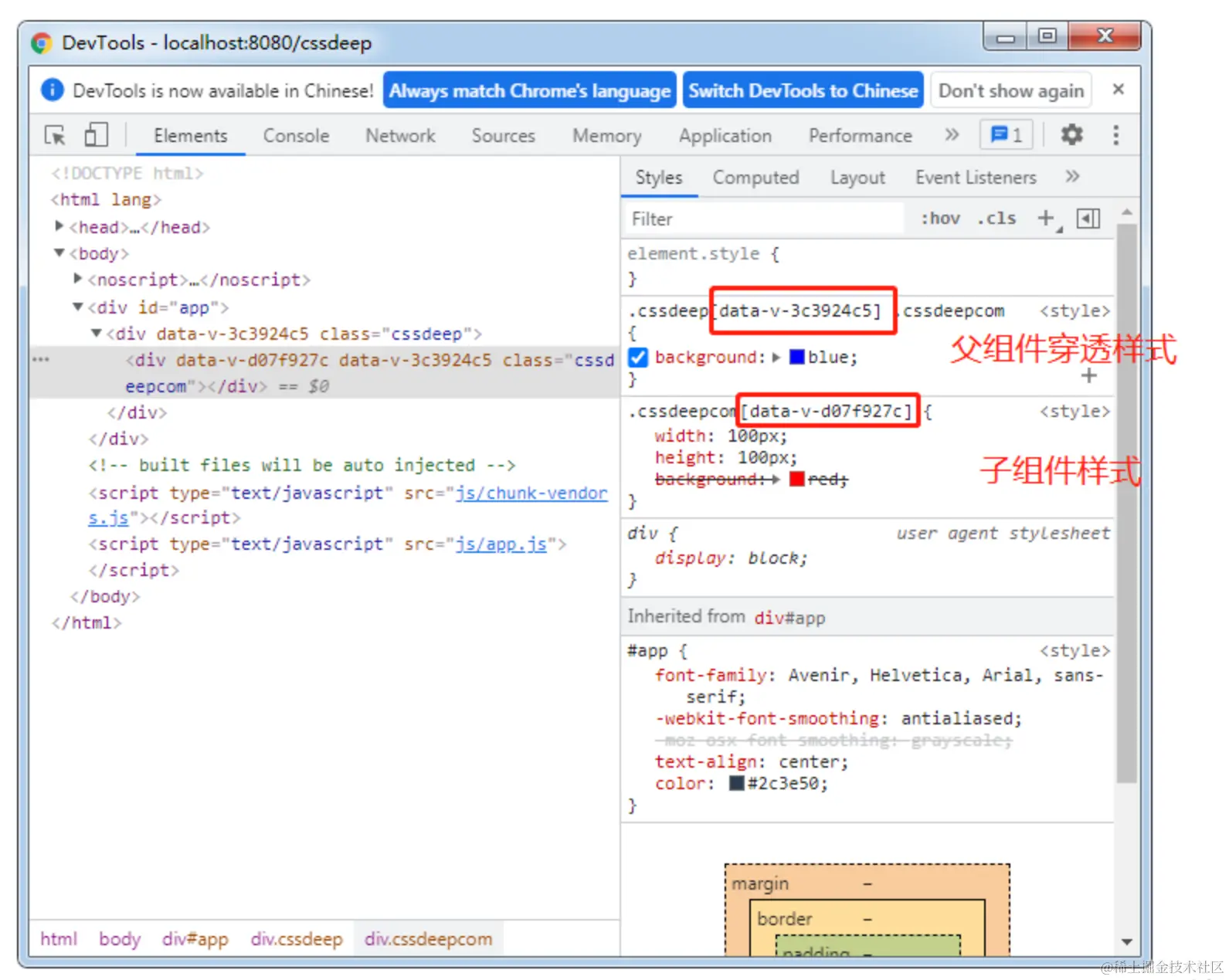The image size is (1229, 980).
Task: Open the div#app inherited-from link
Action: point(789,618)
